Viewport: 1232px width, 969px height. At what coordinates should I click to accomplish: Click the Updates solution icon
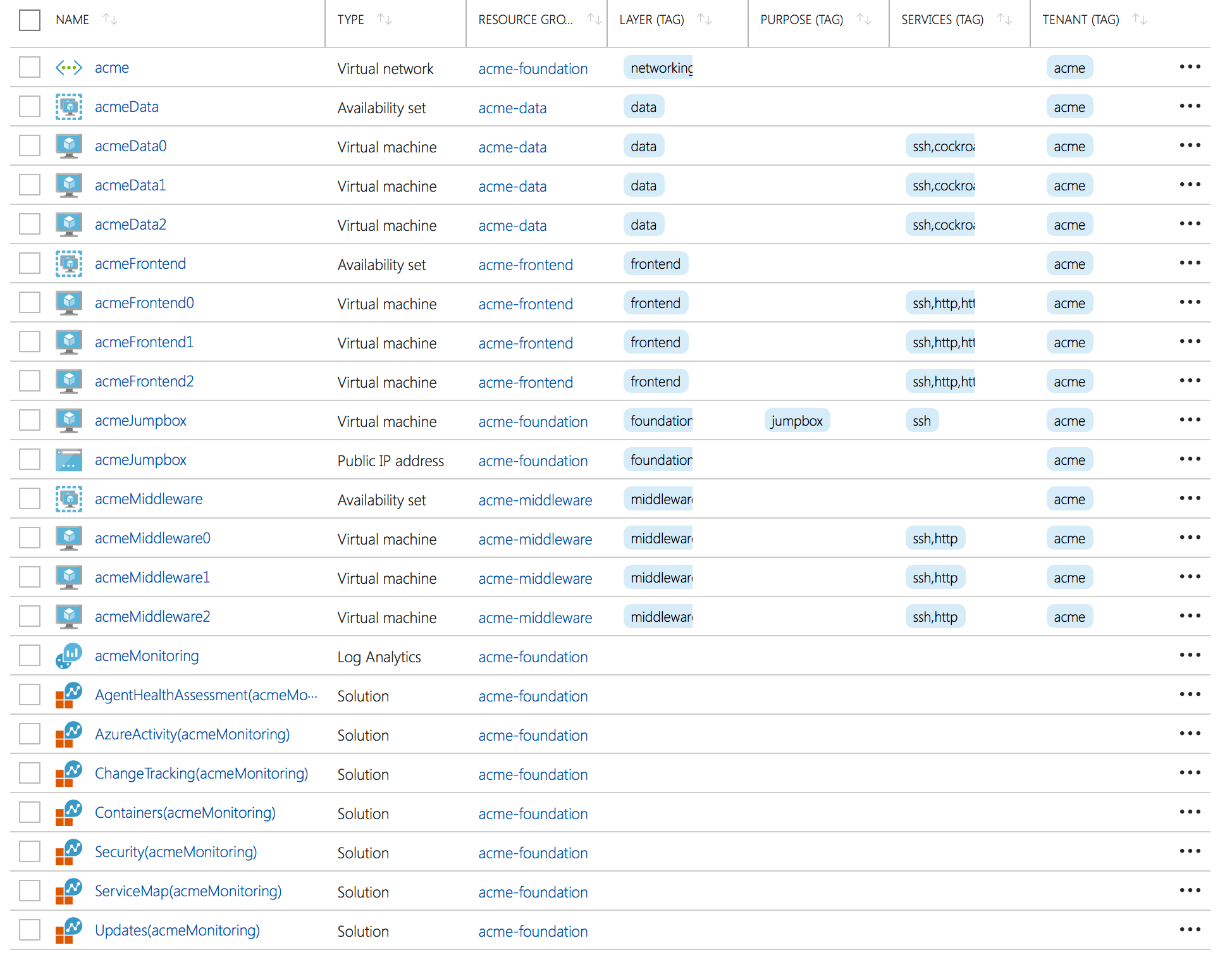tap(68, 930)
